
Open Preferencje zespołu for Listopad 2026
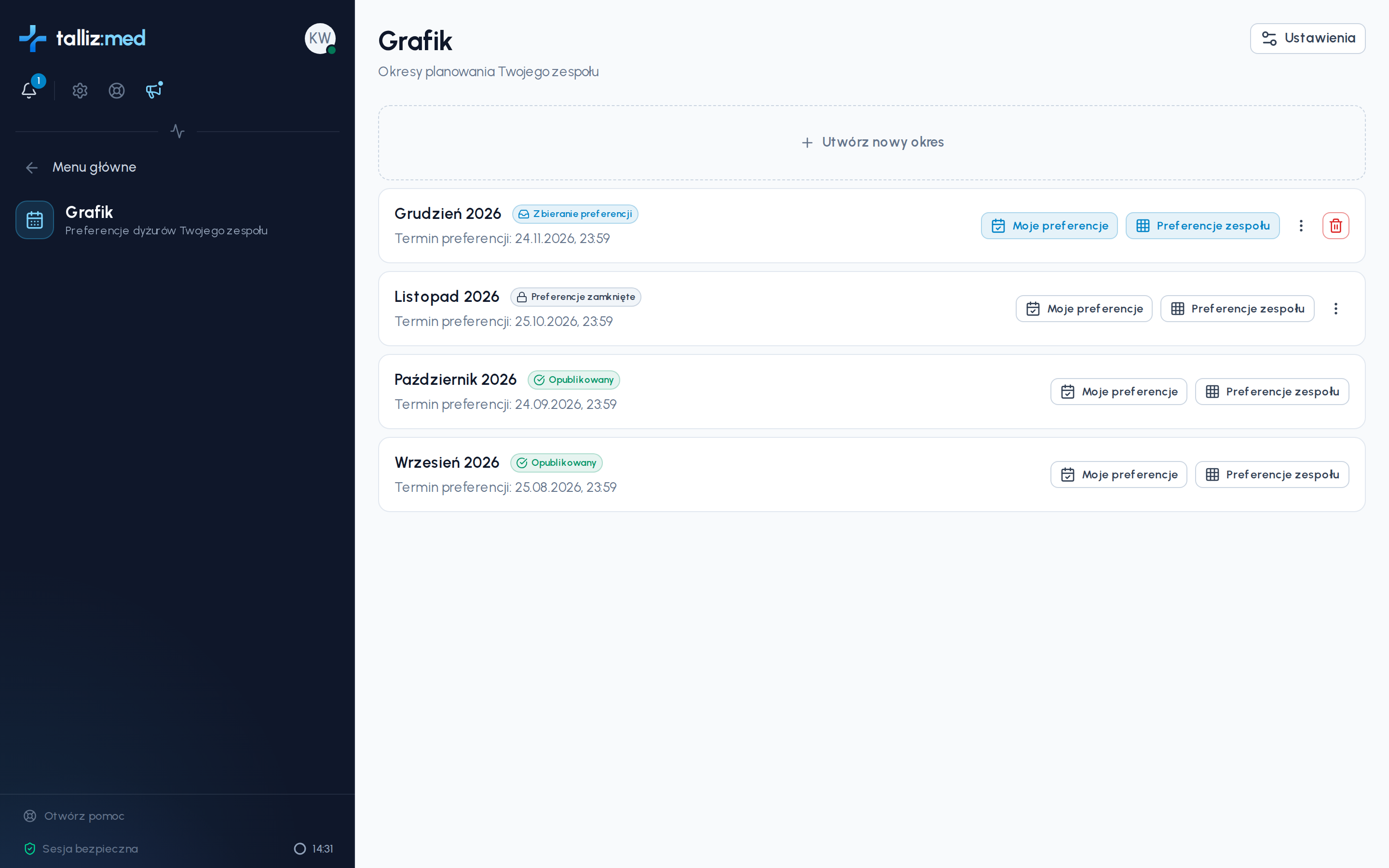(x=1237, y=309)
